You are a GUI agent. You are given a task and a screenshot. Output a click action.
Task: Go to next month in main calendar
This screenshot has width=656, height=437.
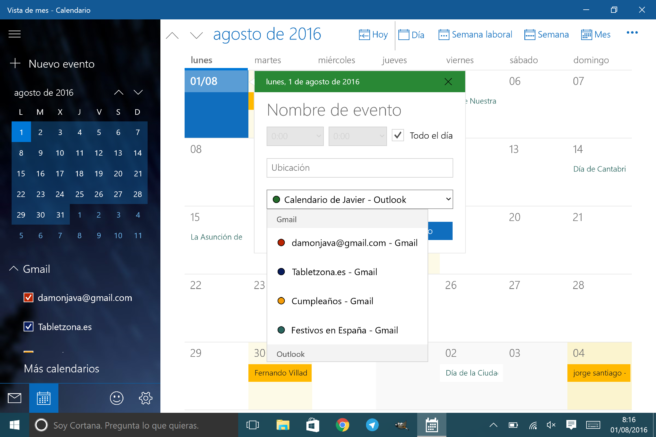point(196,36)
